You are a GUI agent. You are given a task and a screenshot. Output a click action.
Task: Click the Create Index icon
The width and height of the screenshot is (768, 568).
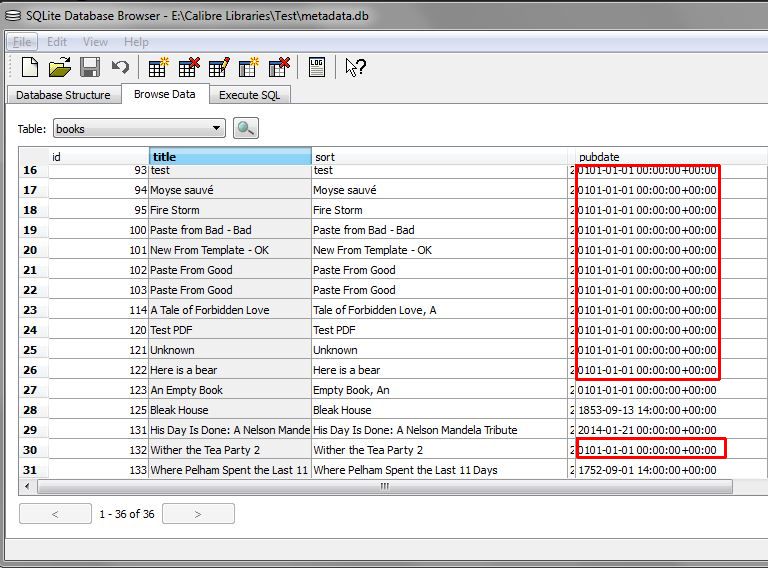tap(248, 67)
